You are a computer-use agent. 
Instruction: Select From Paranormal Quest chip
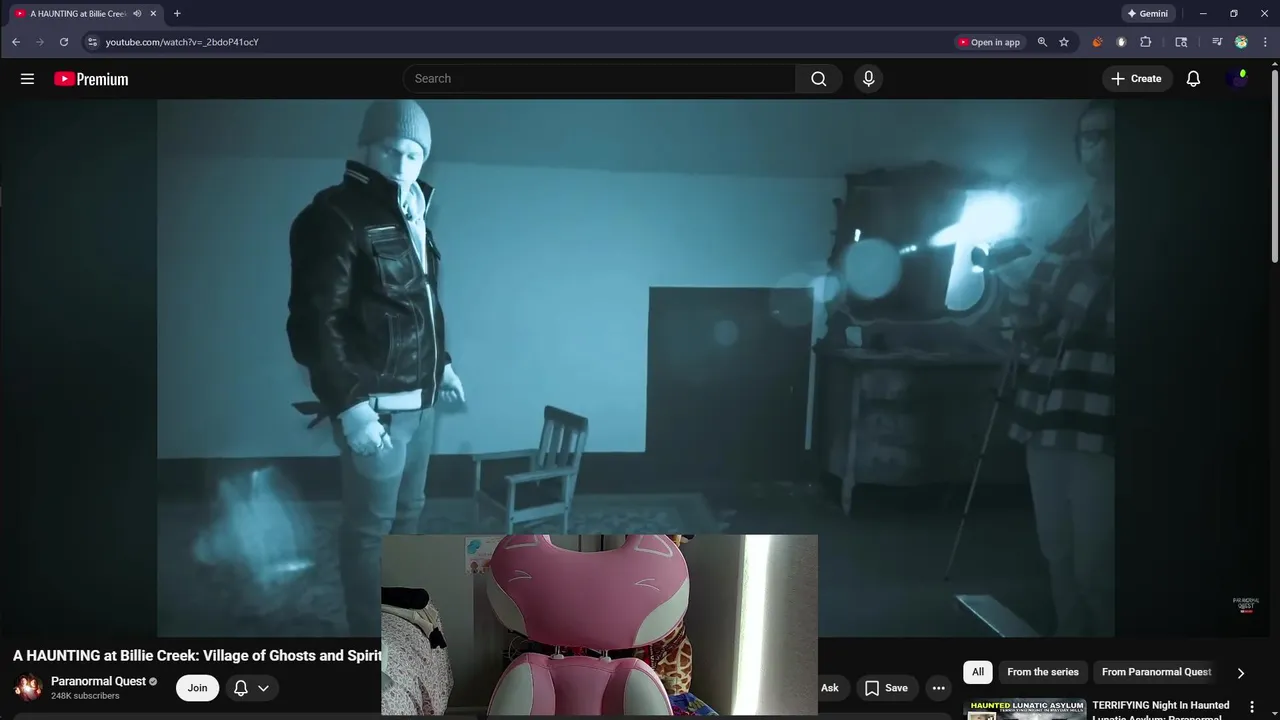pyautogui.click(x=1156, y=672)
